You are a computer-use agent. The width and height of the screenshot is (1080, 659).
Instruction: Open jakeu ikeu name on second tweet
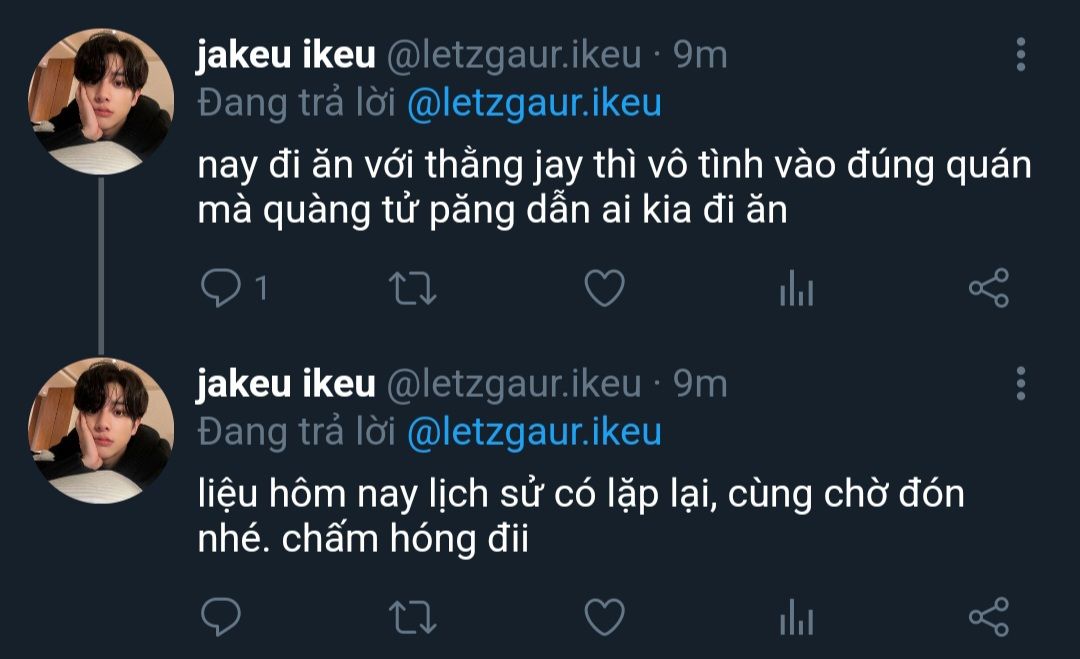[286, 384]
